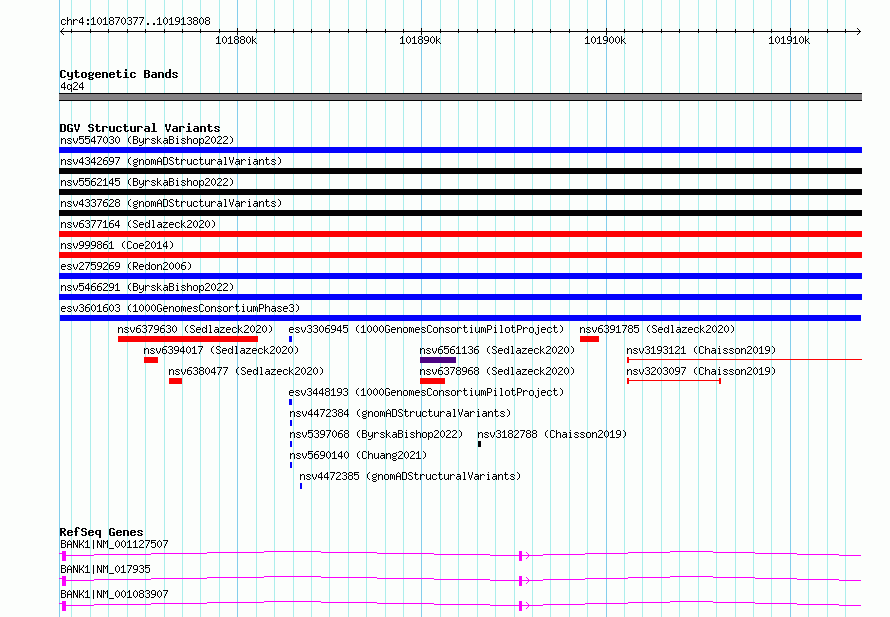Select nsv6378968 (Sedlazeck2020) label

(x=497, y=371)
